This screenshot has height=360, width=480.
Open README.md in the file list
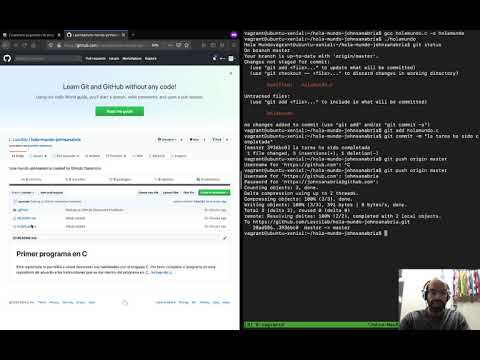point(26,218)
